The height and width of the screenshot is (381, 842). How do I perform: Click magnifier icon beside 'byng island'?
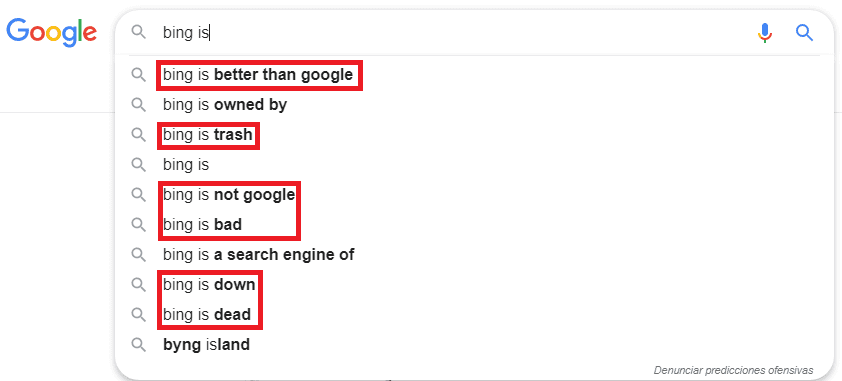point(139,344)
